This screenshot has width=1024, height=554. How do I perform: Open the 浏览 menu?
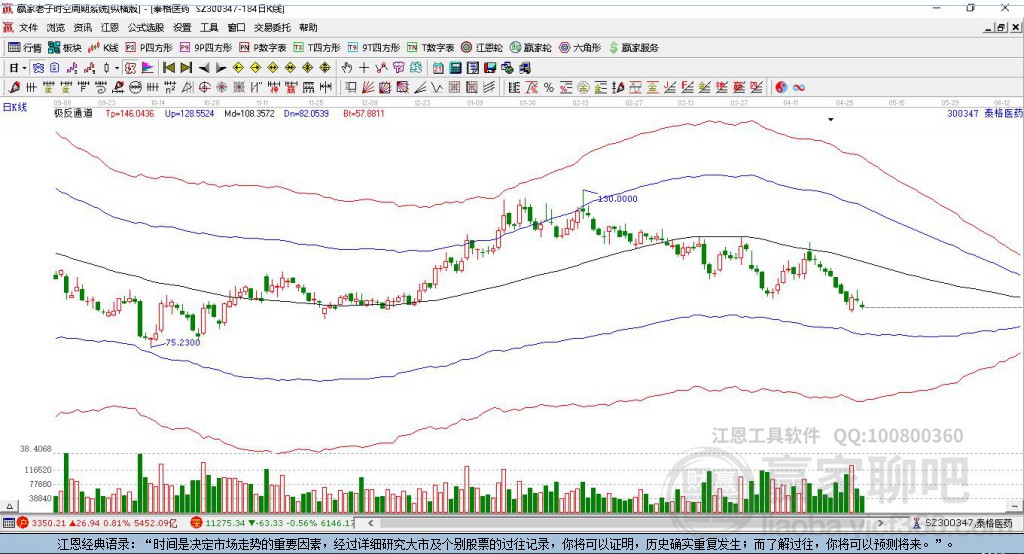pos(56,27)
